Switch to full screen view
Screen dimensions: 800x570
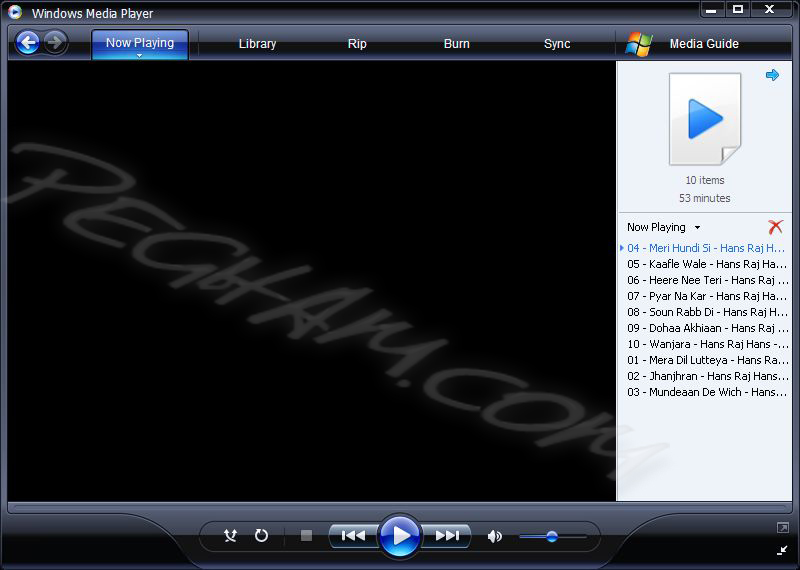tap(782, 528)
